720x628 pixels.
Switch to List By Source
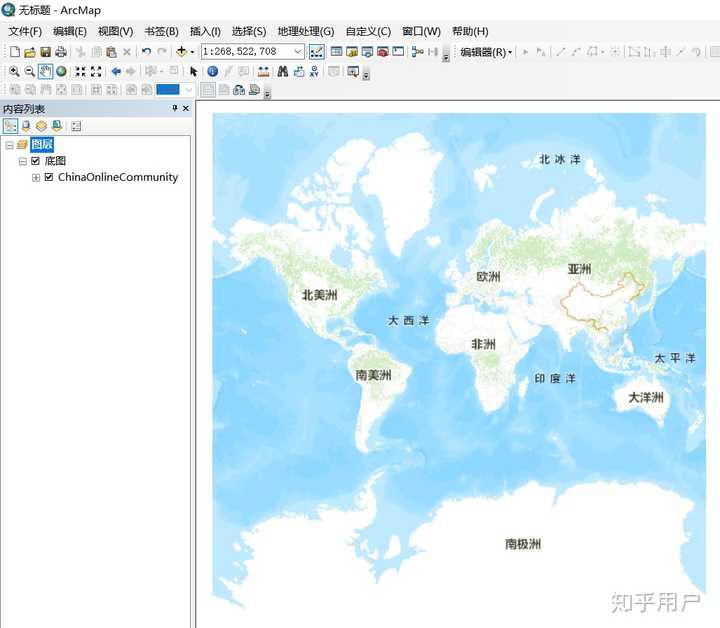point(26,126)
